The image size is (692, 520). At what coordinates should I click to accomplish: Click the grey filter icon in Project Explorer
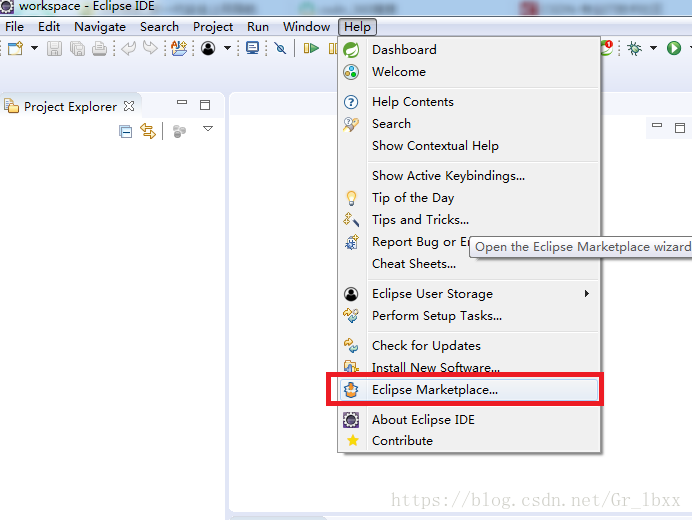click(x=179, y=132)
